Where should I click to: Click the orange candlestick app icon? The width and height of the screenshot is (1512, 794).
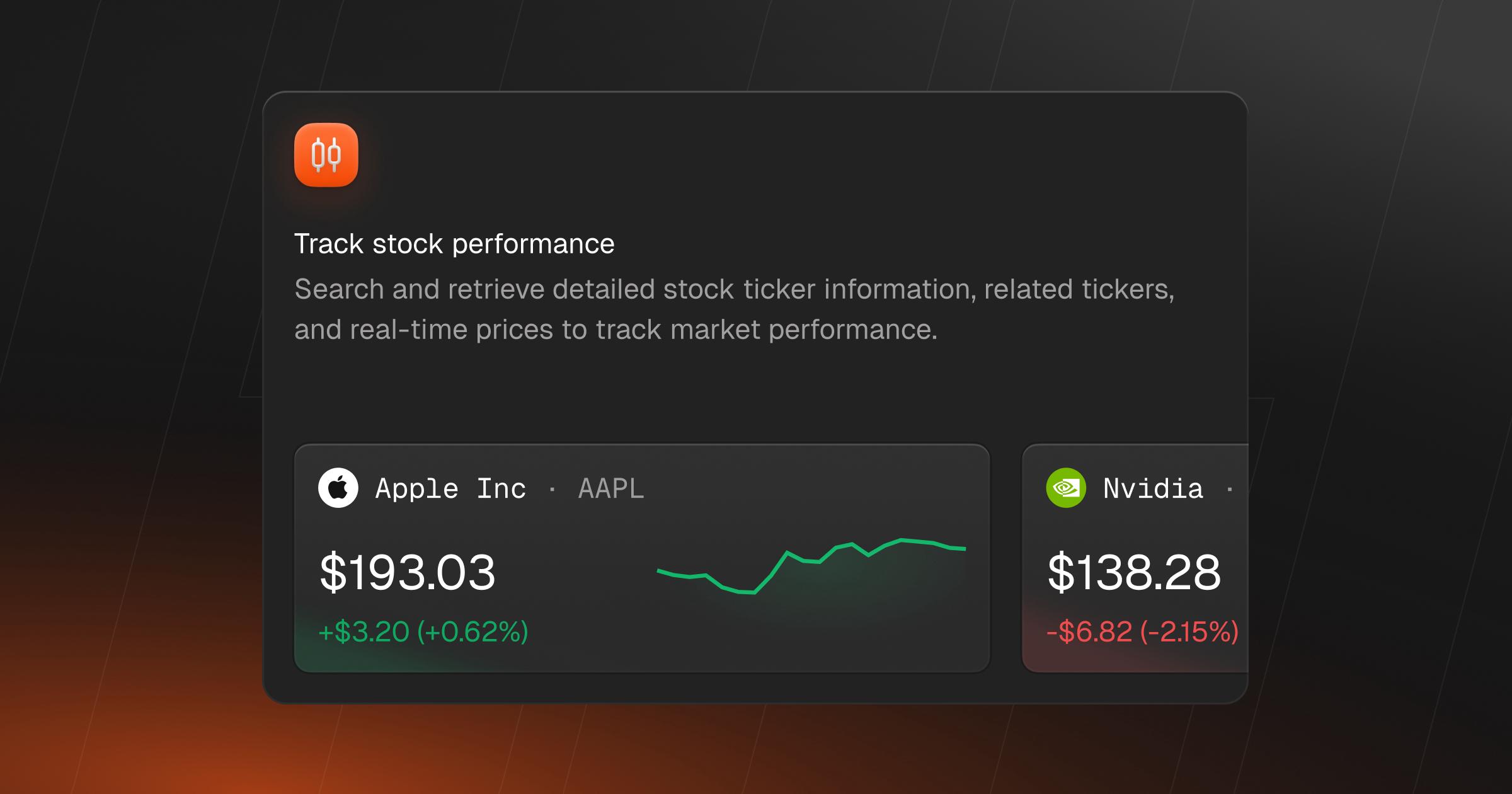pos(326,155)
